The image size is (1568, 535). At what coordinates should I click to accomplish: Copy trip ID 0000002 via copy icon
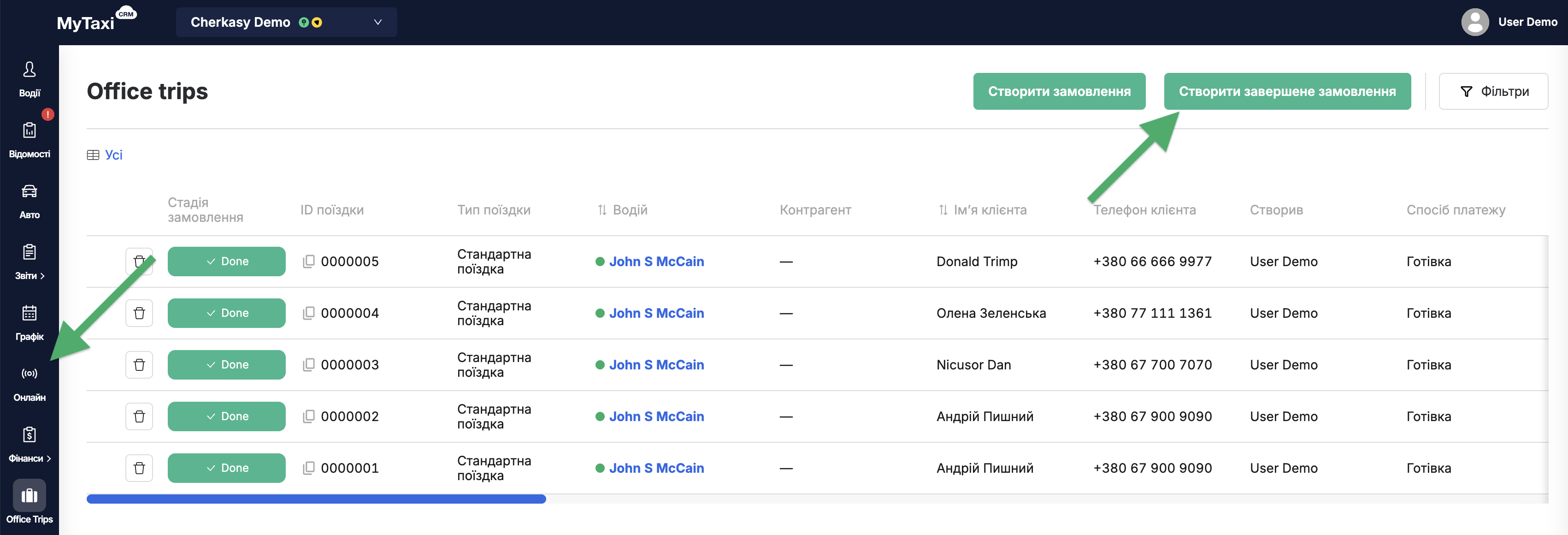309,417
